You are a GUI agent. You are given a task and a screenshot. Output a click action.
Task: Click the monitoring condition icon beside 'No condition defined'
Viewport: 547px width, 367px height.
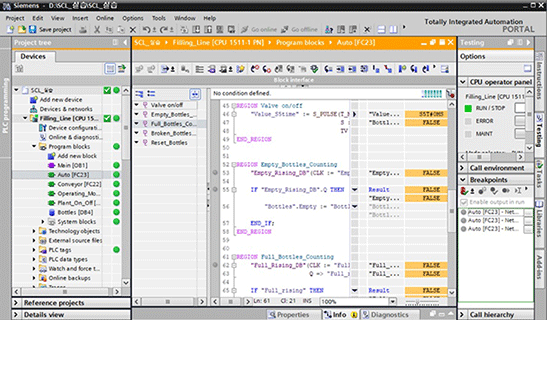450,94
